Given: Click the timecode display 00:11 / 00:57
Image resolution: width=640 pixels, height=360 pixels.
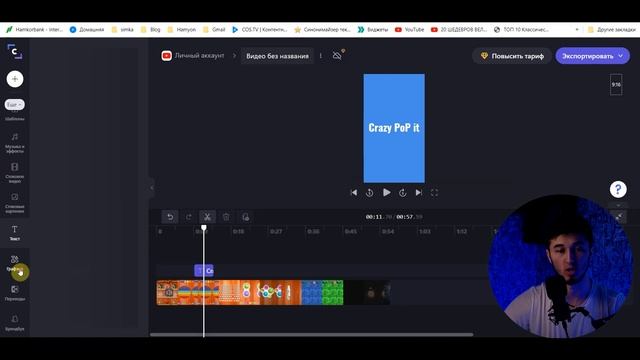Looking at the screenshot, I should [x=394, y=217].
